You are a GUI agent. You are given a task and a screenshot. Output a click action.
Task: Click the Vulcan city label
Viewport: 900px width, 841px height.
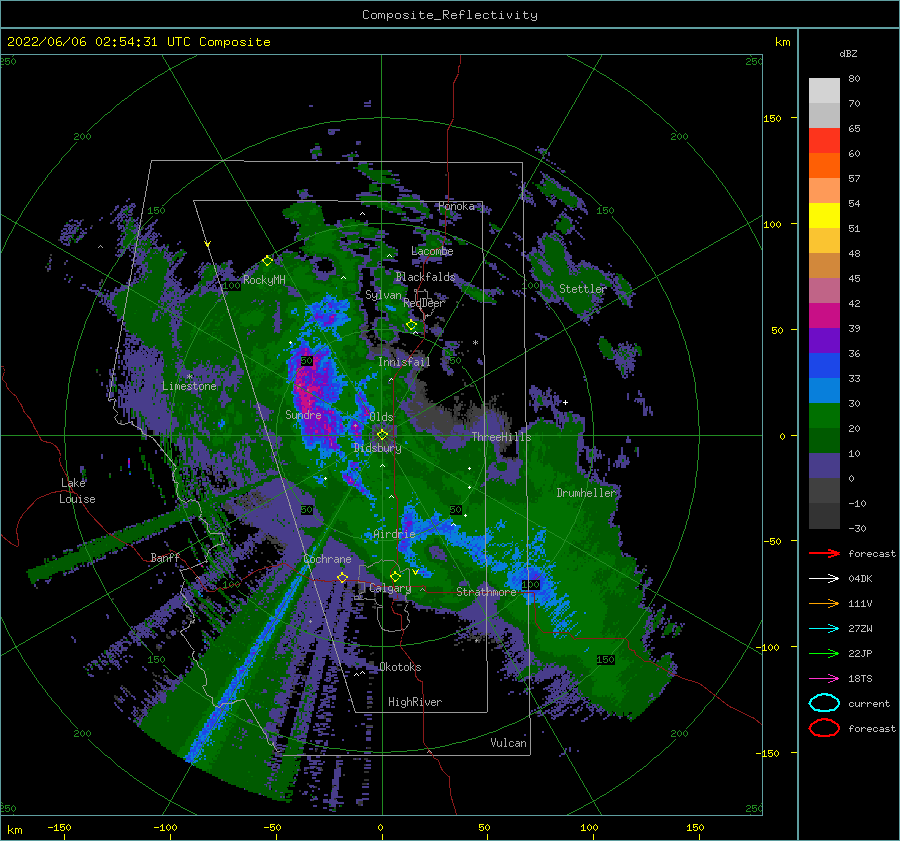click(x=508, y=743)
